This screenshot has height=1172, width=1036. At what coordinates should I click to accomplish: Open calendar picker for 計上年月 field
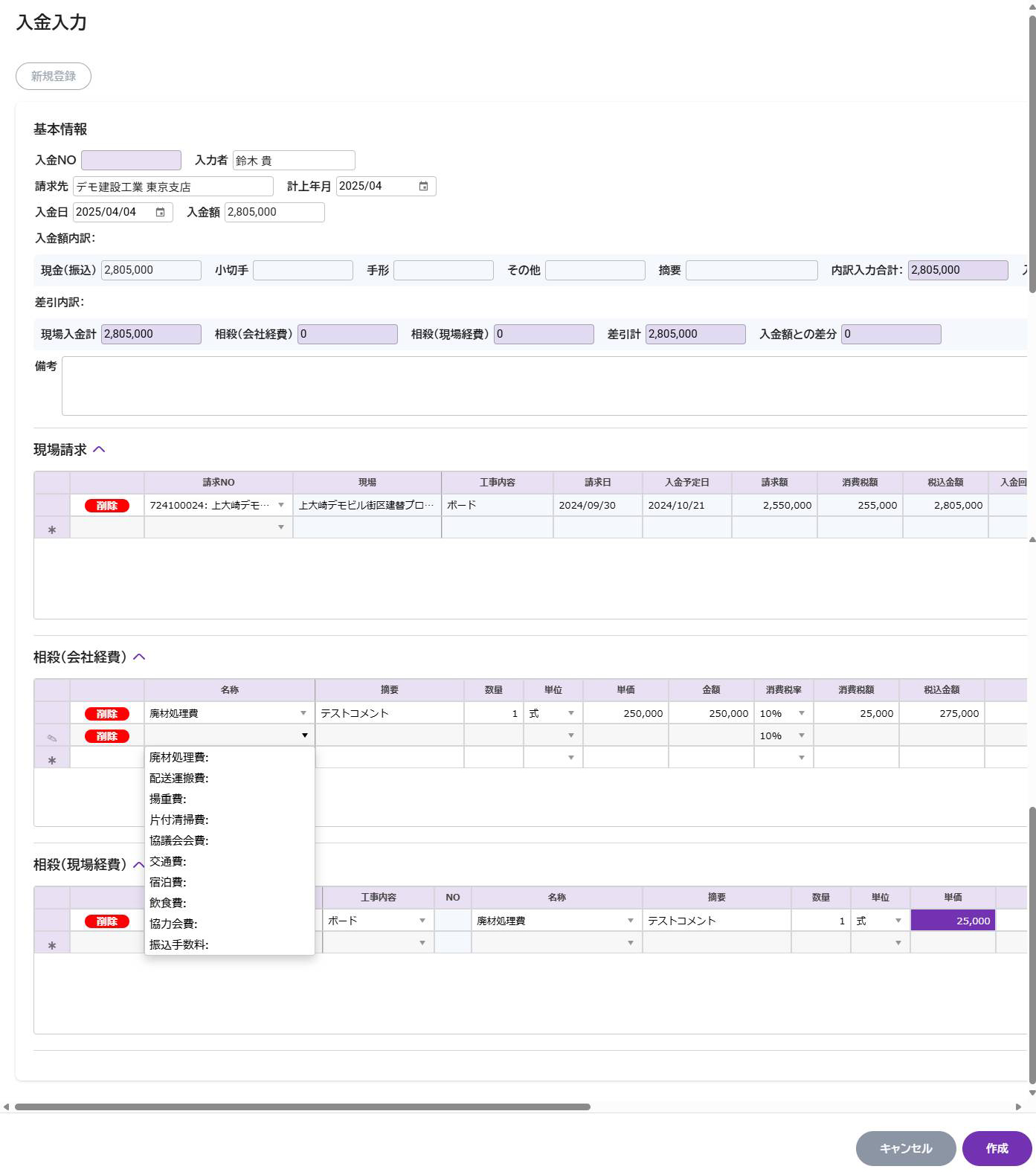coord(423,186)
